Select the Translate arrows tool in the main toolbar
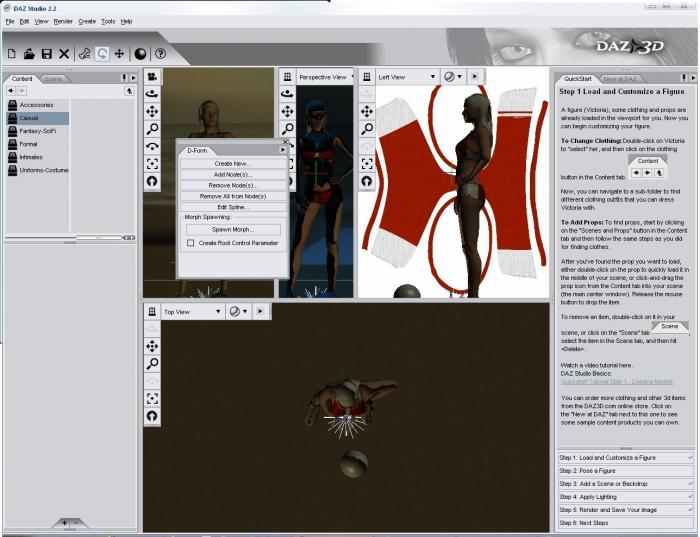The width and height of the screenshot is (700, 537). 119,54
